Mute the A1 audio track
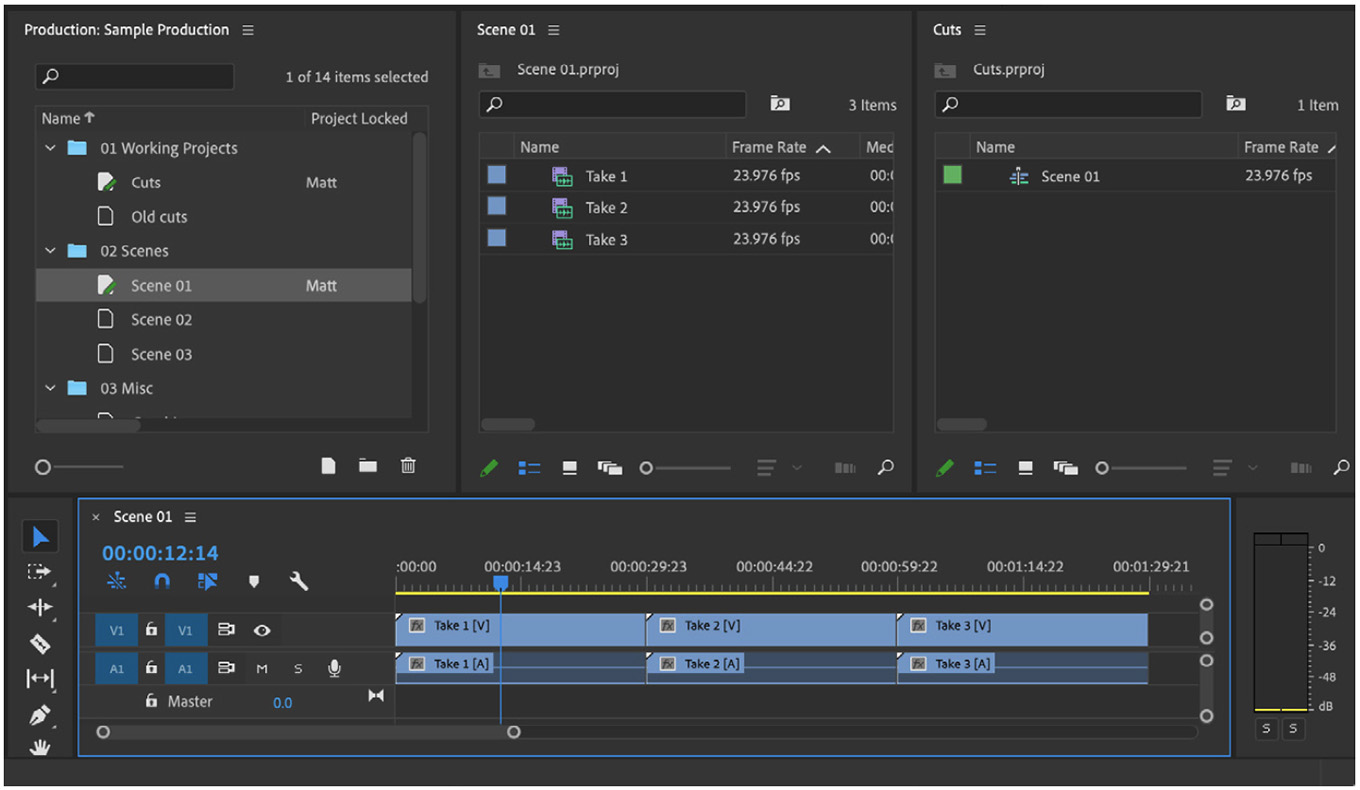 (262, 668)
